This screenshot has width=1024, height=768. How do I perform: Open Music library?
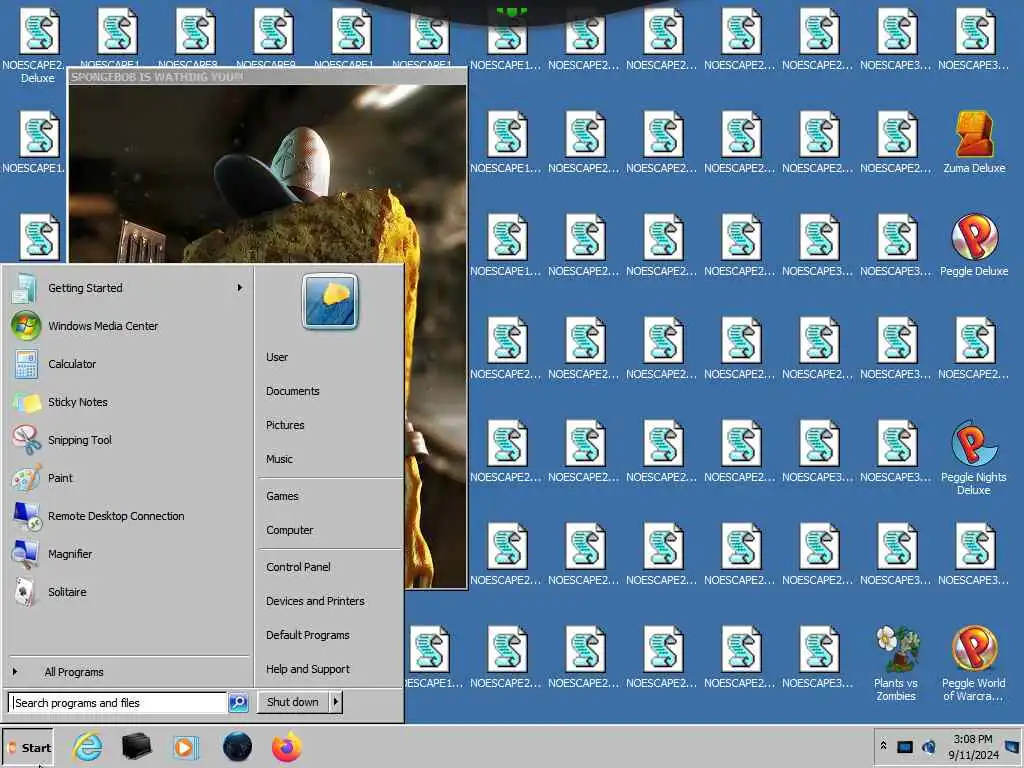279,459
